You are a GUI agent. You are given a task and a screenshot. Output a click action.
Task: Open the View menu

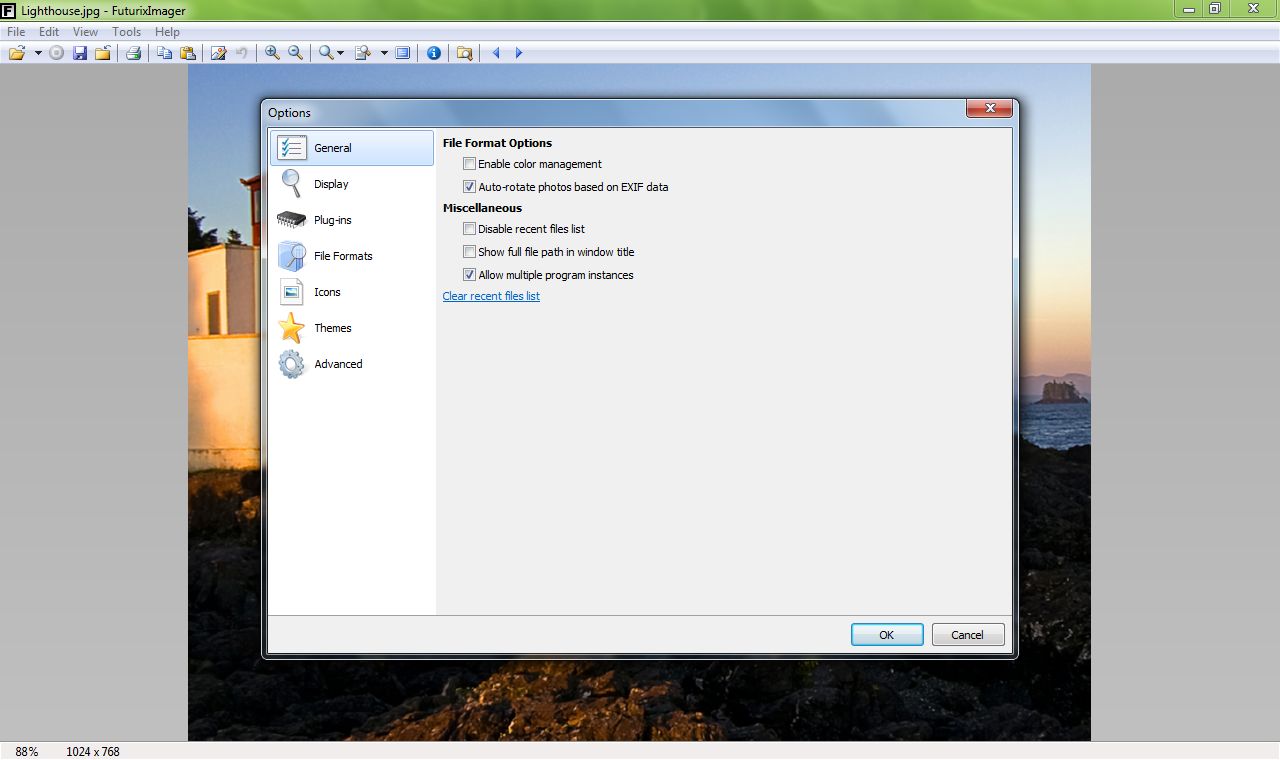[x=85, y=32]
